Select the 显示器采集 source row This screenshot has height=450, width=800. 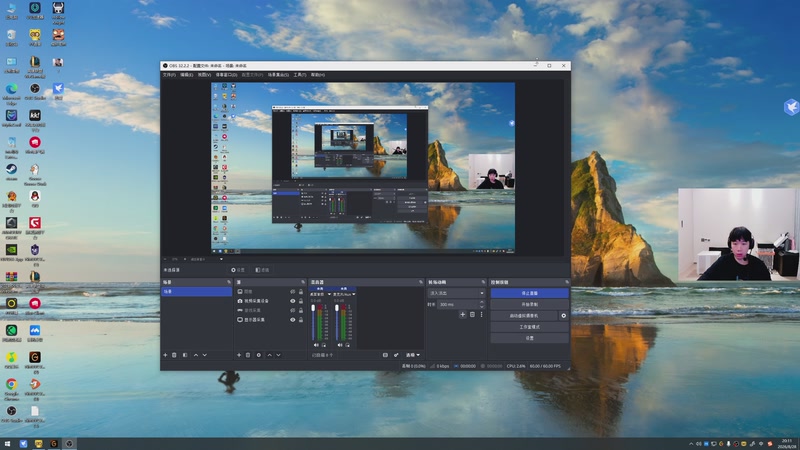270,320
